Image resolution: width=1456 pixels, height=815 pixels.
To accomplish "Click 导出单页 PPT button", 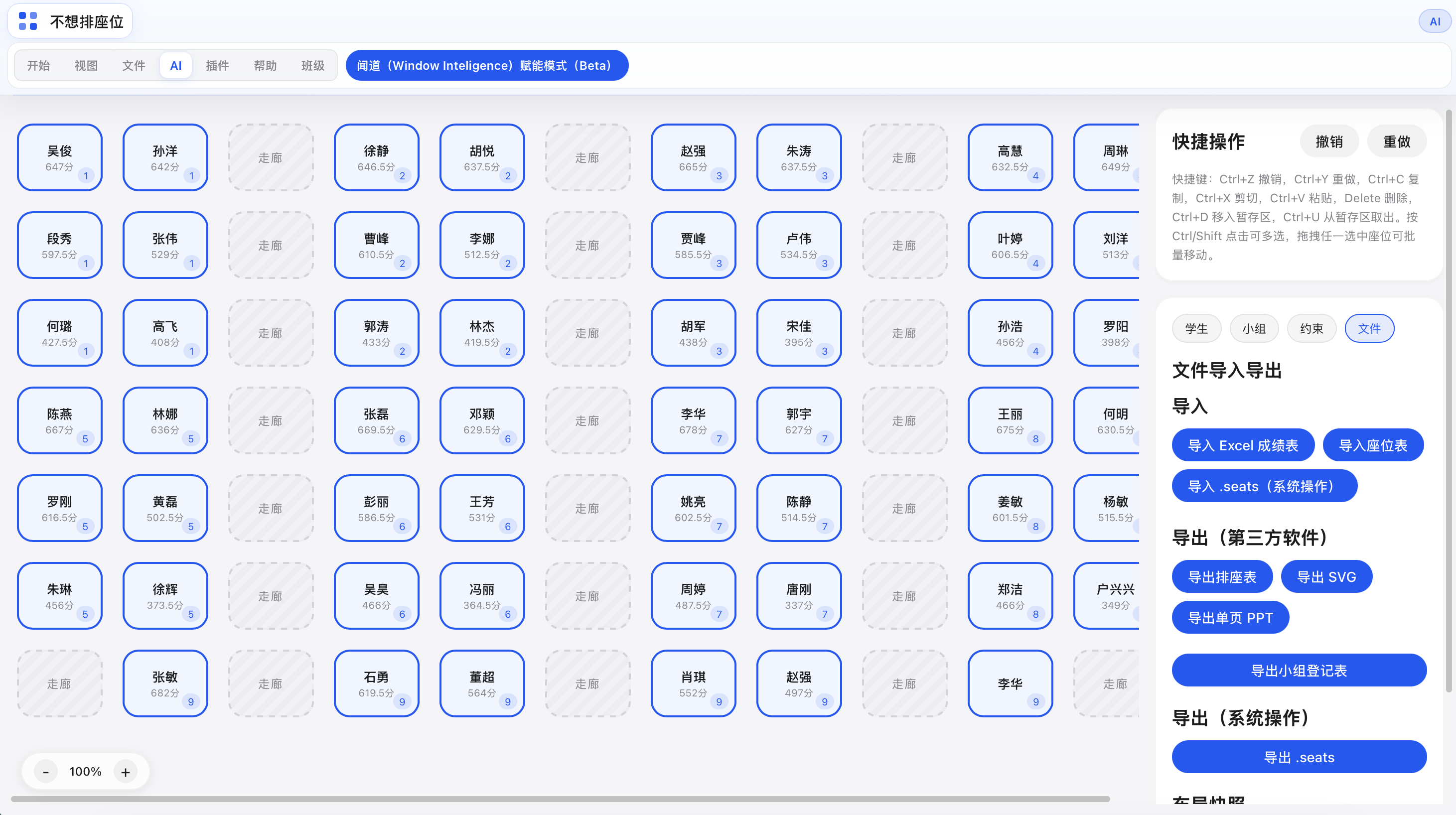I will 1230,618.
